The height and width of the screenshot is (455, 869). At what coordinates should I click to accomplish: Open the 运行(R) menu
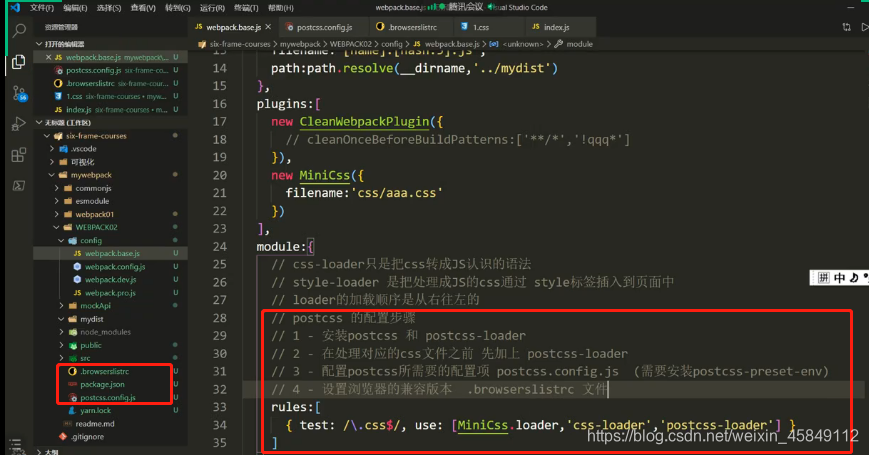coord(212,8)
